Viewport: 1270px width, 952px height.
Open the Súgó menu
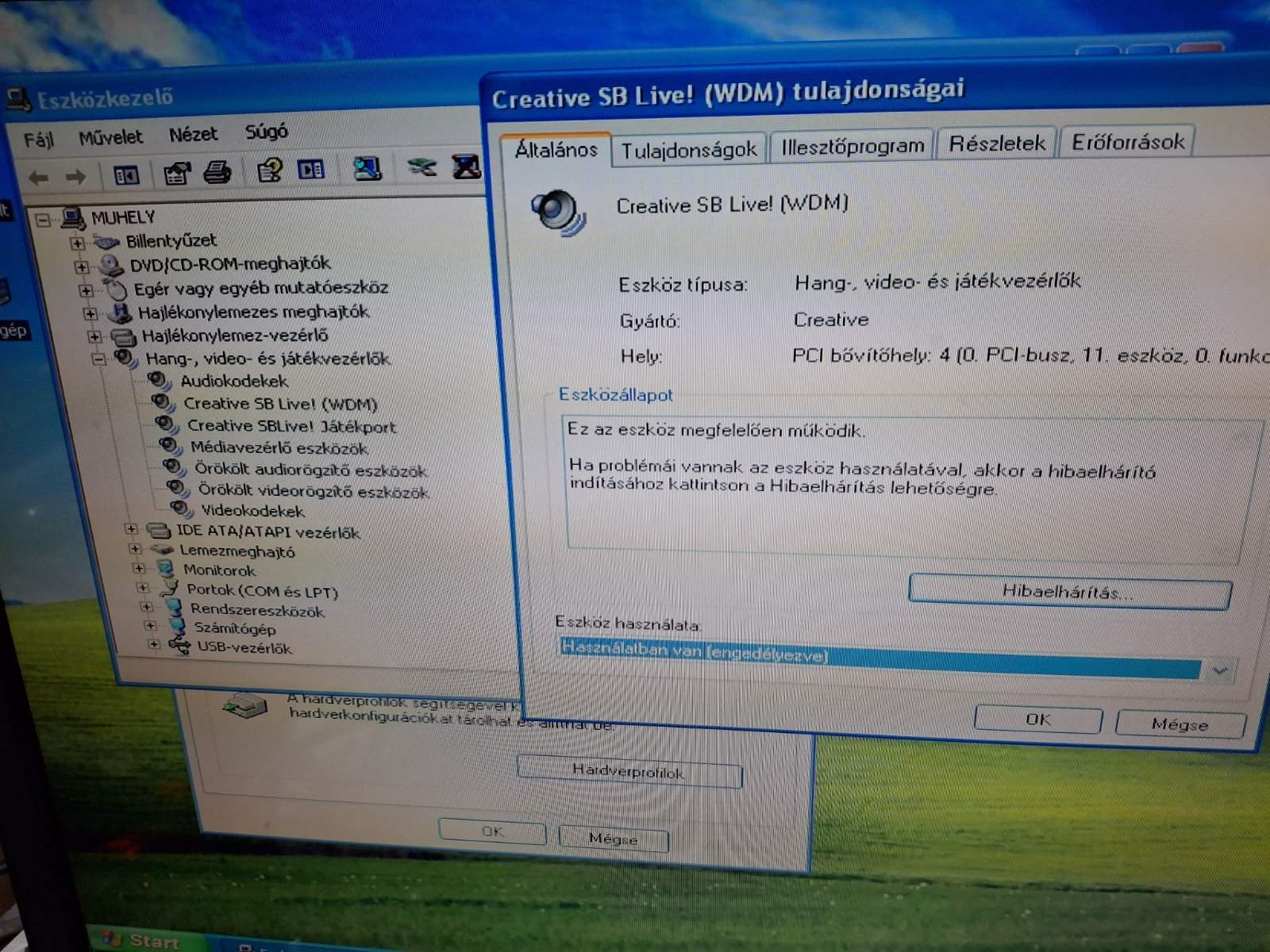(266, 132)
